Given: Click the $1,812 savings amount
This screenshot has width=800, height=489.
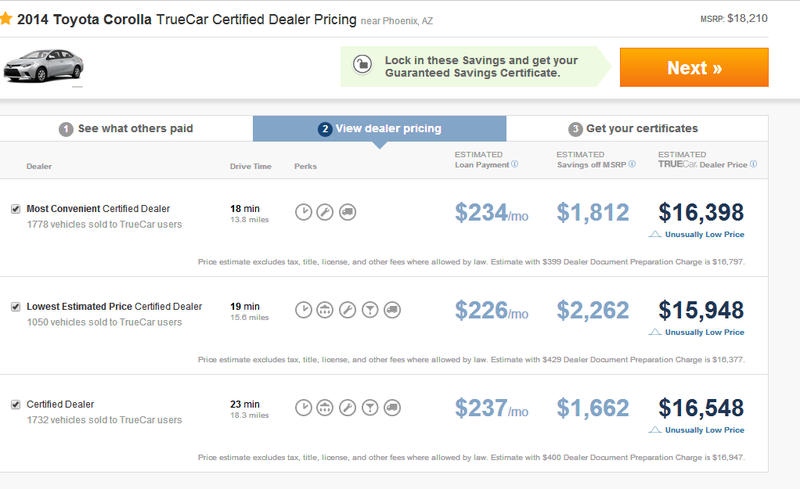Looking at the screenshot, I should pyautogui.click(x=593, y=212).
